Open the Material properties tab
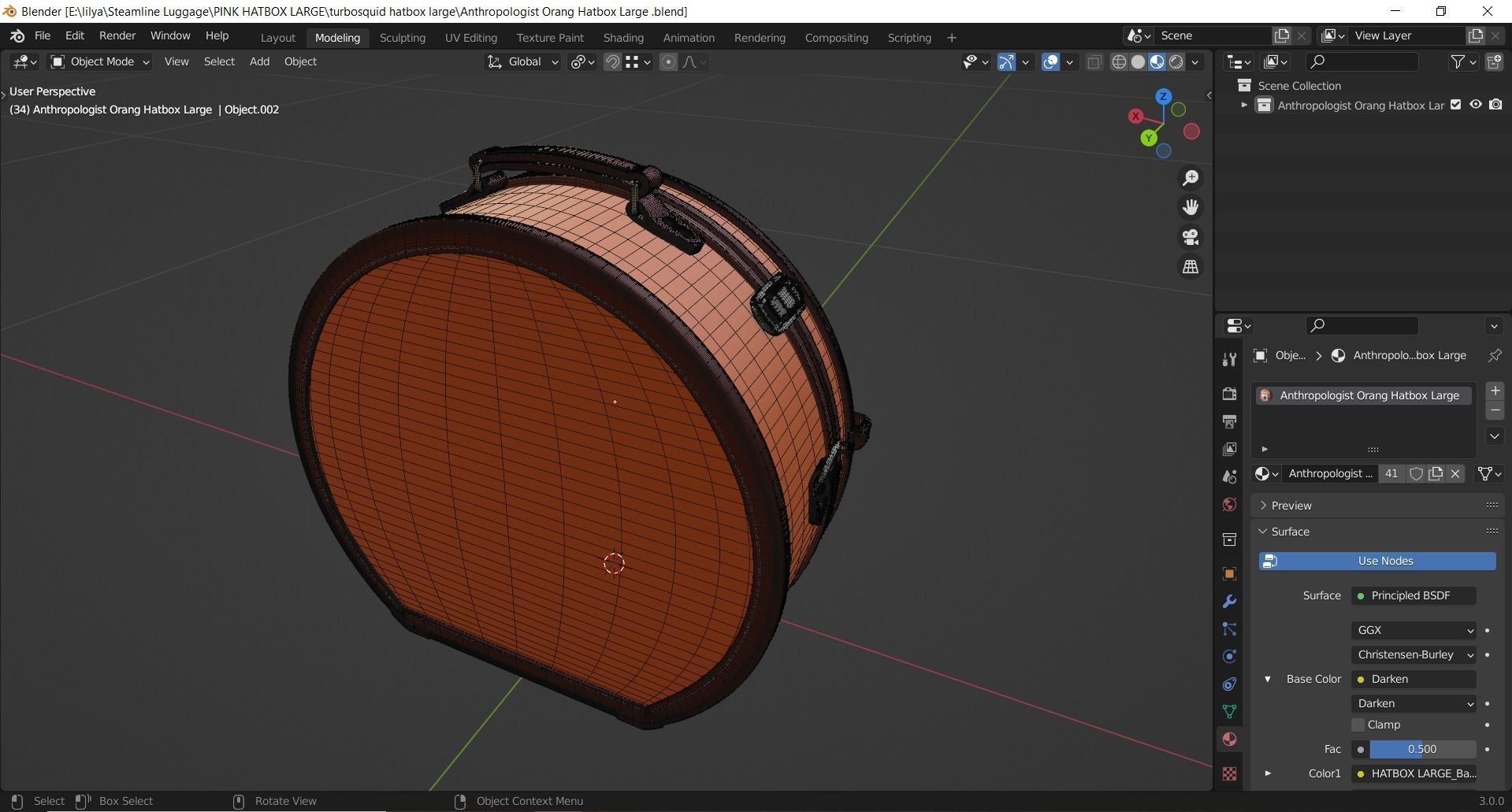The image size is (1512, 812). click(x=1229, y=739)
